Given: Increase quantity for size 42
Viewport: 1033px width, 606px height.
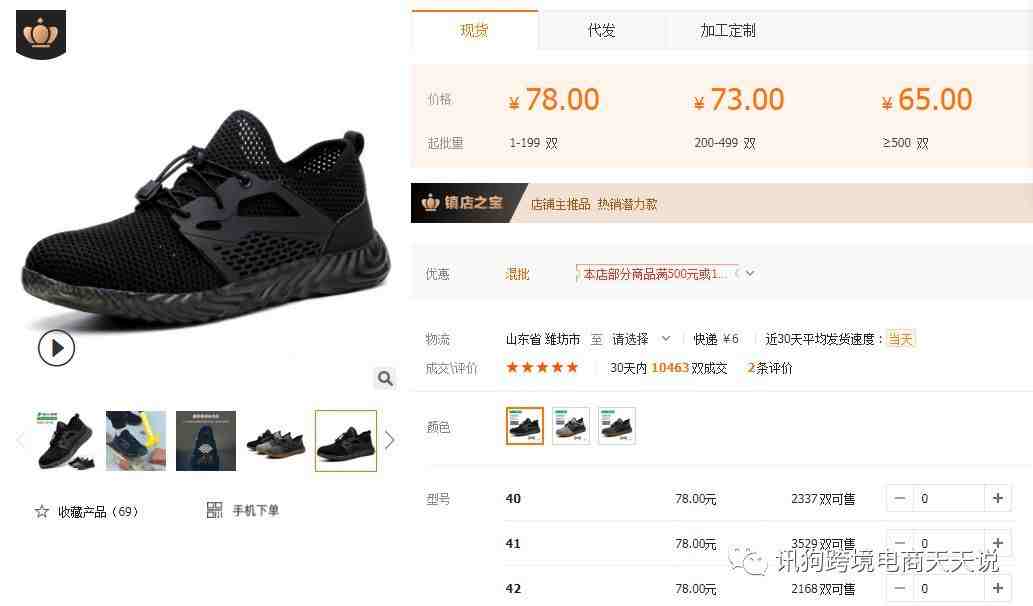Looking at the screenshot, I should click(997, 588).
